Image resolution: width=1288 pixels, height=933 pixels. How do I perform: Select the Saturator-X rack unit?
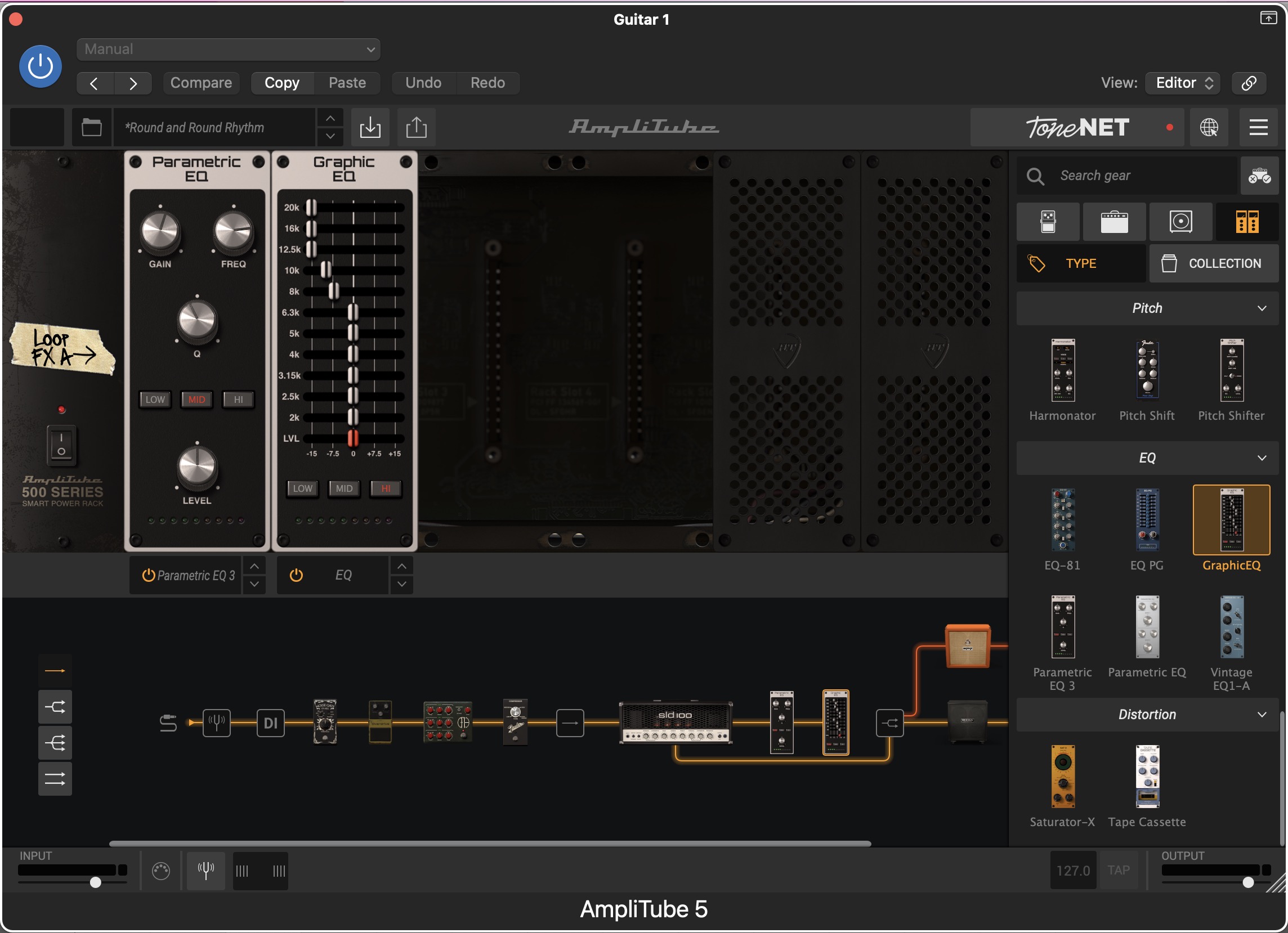[x=1062, y=777]
